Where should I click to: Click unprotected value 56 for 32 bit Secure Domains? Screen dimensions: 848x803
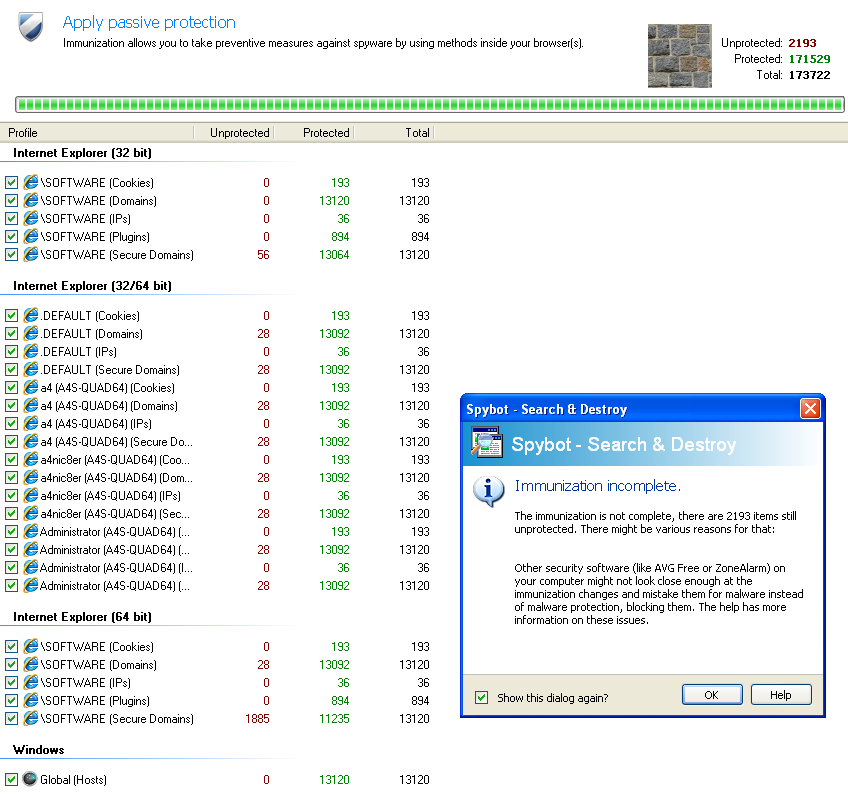(263, 255)
